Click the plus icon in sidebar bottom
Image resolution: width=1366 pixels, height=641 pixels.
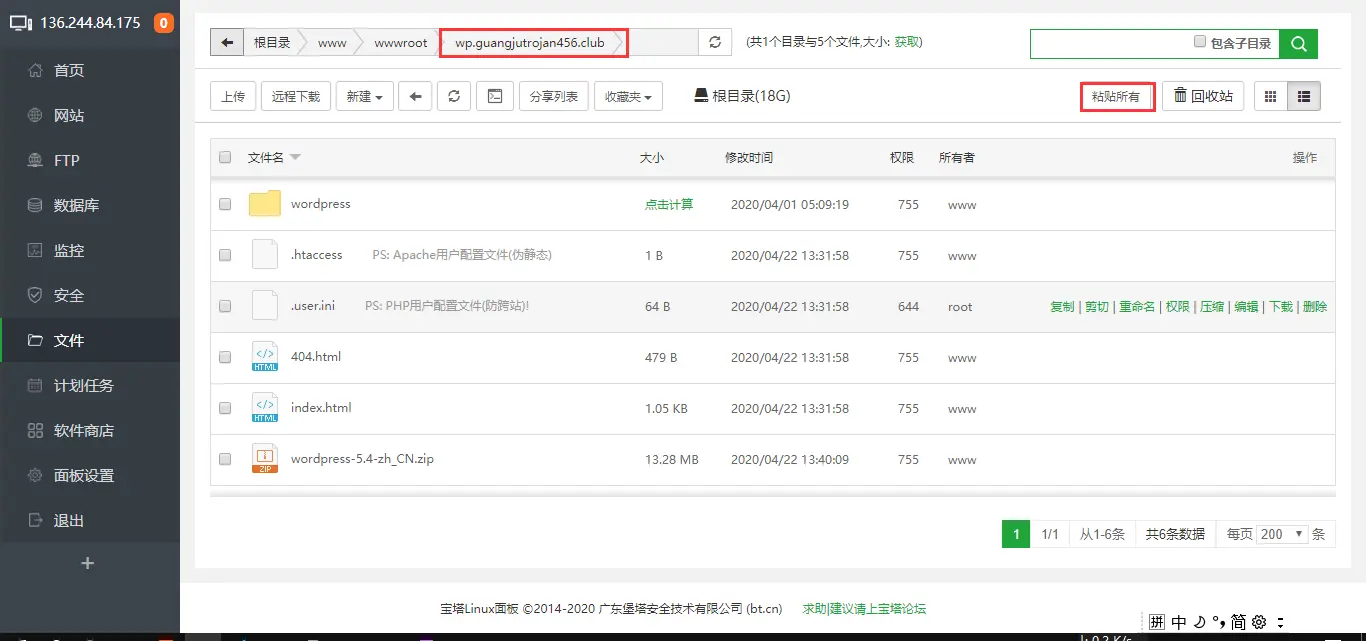click(88, 563)
